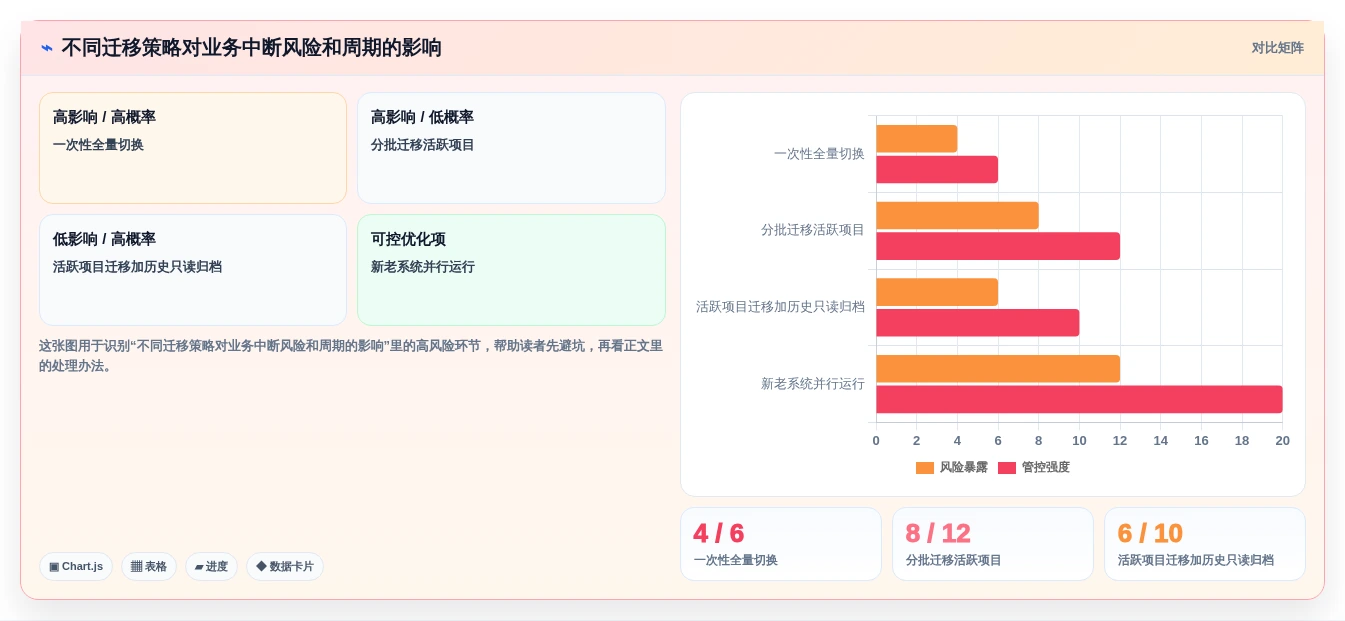The width and height of the screenshot is (1345, 621).
Task: Open the 4 / 6 data card
Action: (781, 544)
